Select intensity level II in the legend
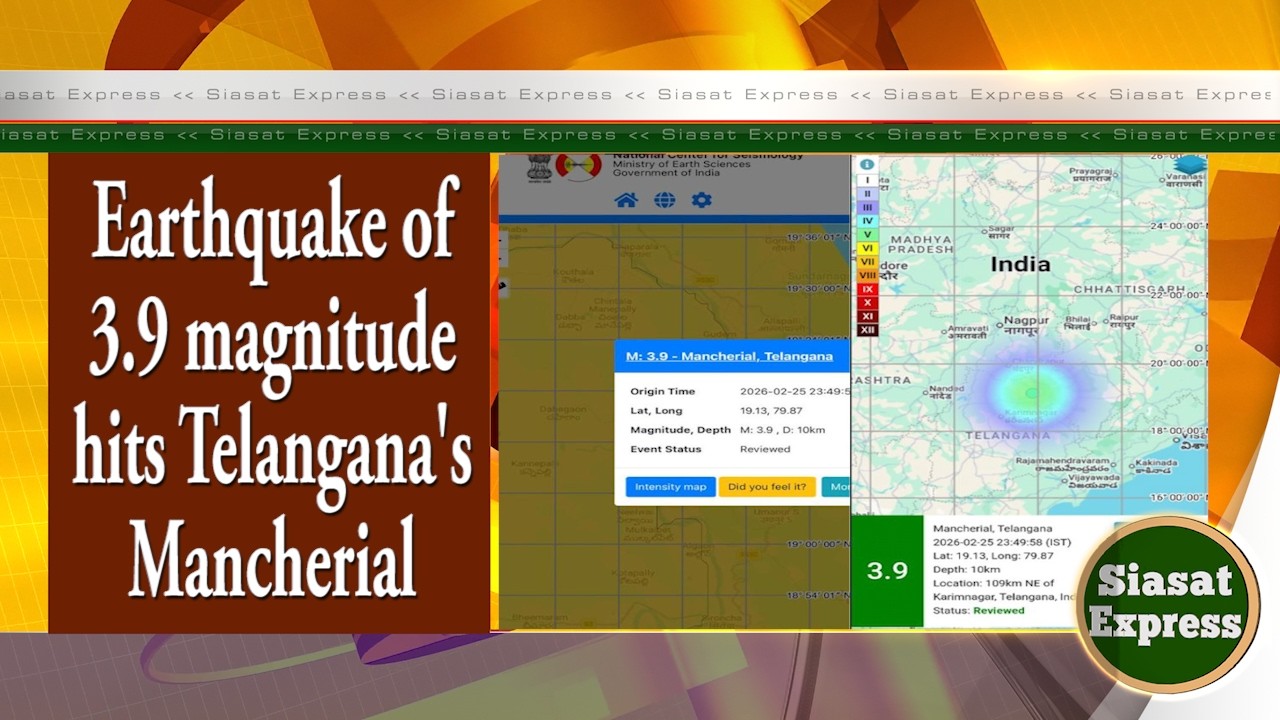1280x720 pixels. (x=867, y=194)
